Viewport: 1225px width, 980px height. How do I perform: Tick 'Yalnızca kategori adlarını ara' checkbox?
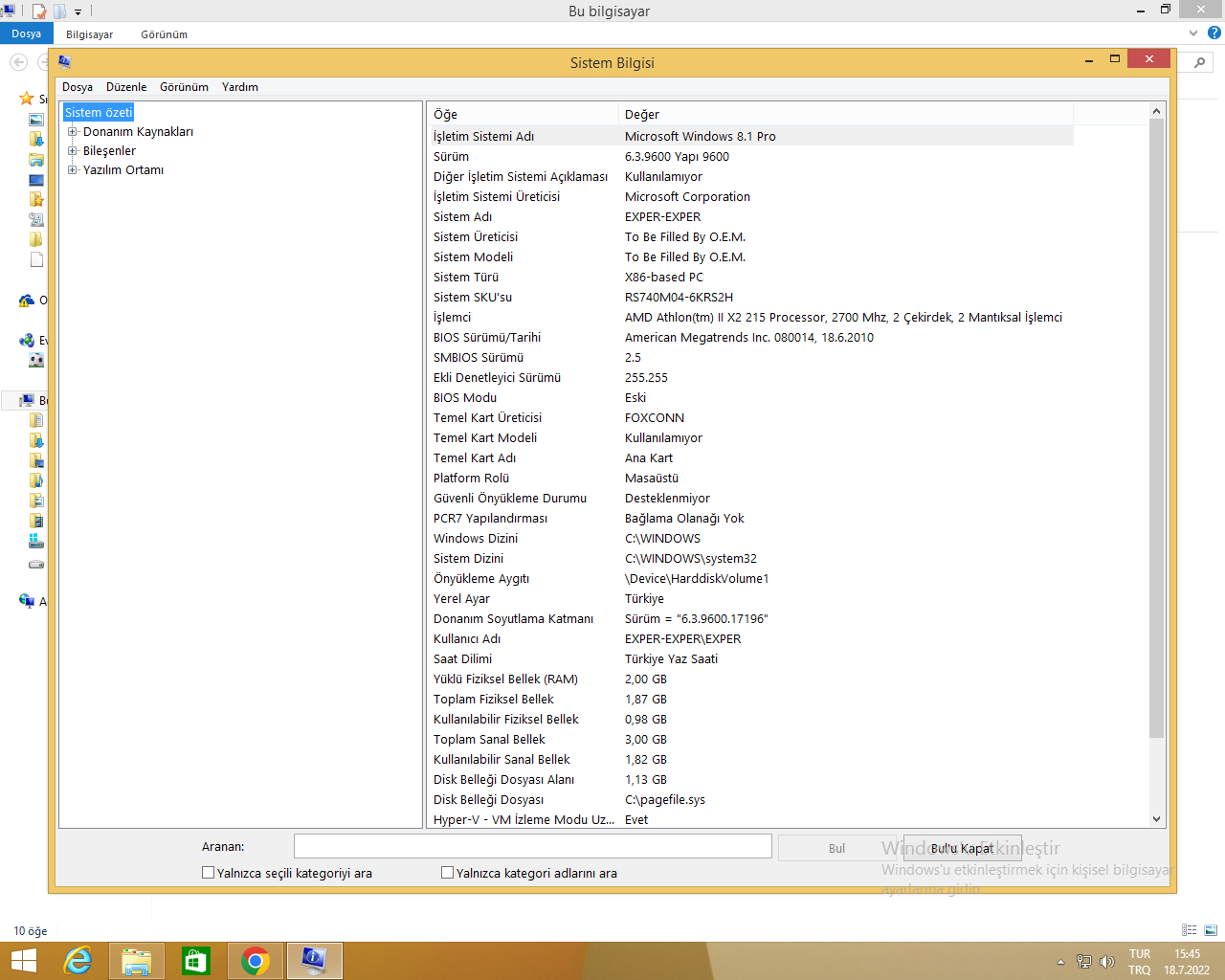point(447,873)
